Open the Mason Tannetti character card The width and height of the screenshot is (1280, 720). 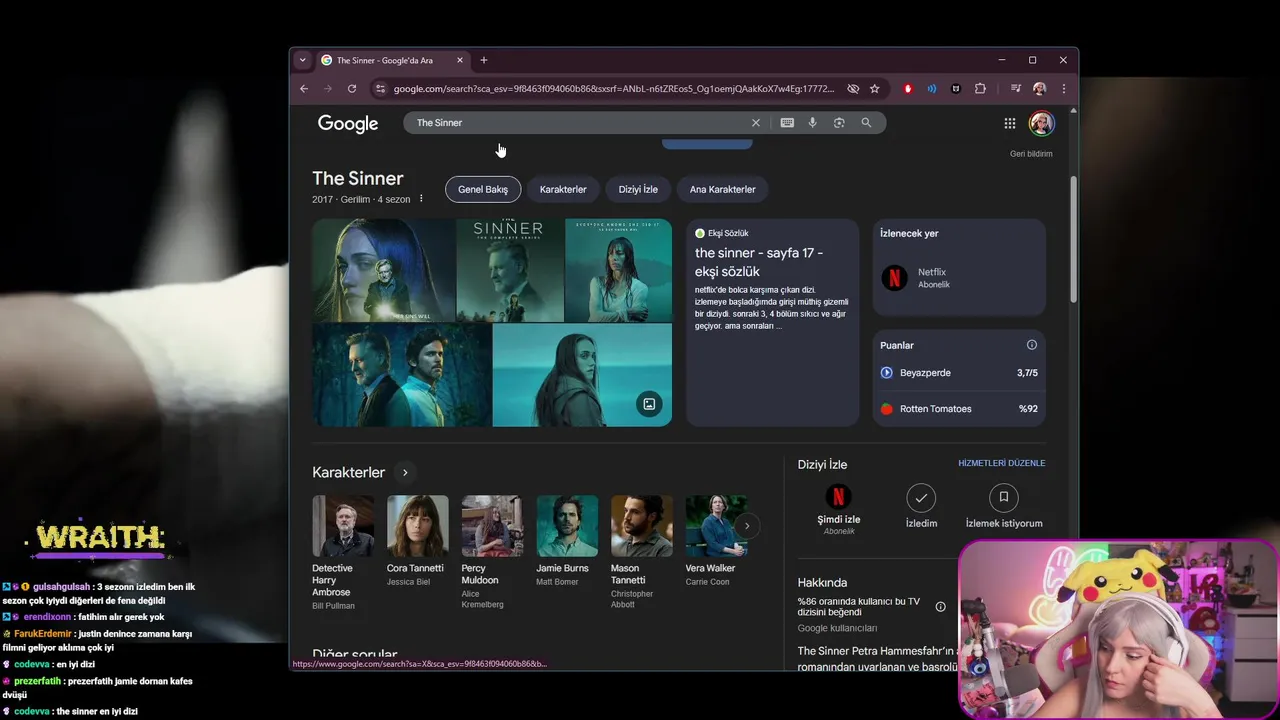[x=641, y=552]
